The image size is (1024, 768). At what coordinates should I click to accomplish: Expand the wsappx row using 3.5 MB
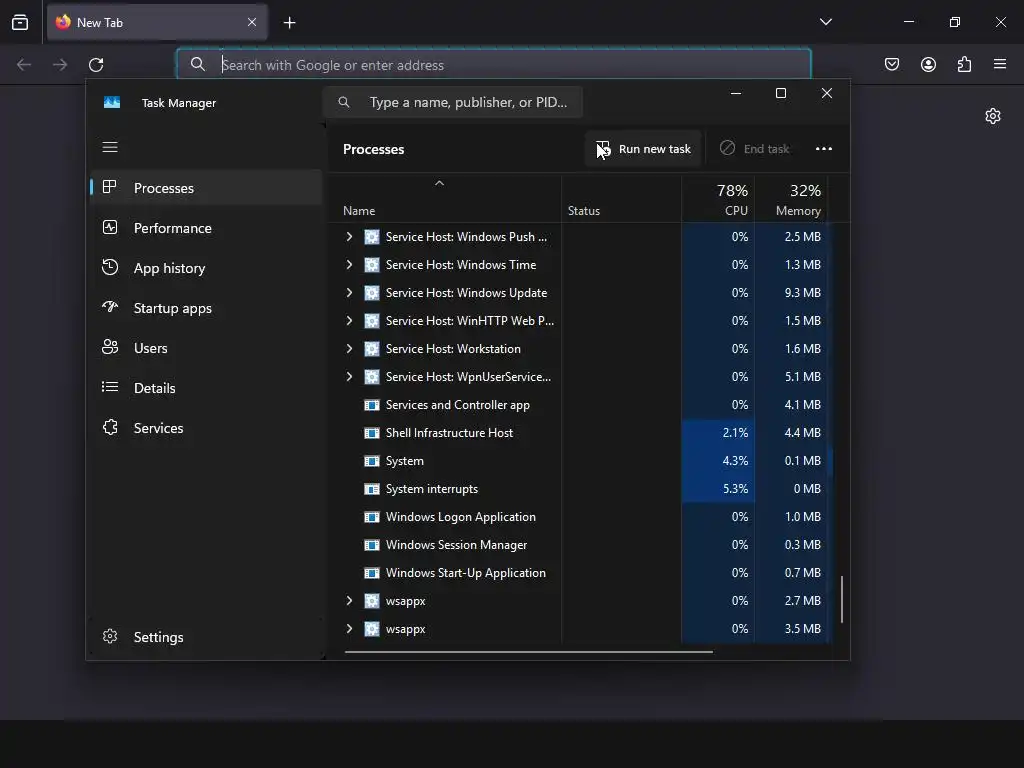tap(349, 629)
